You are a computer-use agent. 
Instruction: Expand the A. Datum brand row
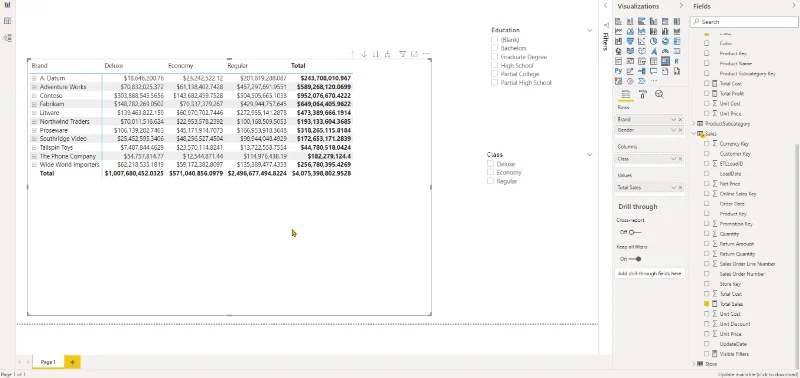point(34,79)
